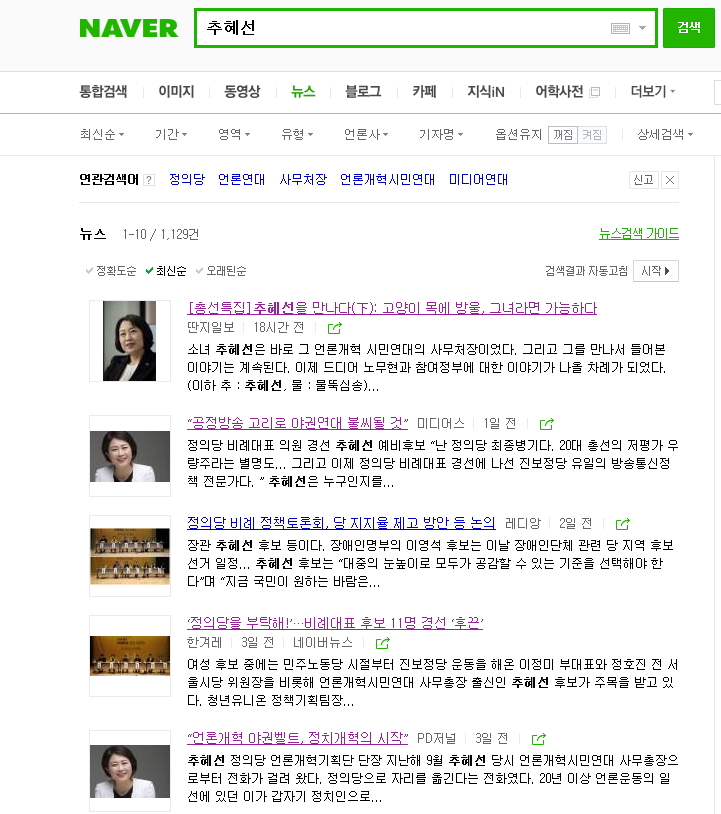
Task: Click share icon next to 네이버뉴스
Action: coord(383,643)
